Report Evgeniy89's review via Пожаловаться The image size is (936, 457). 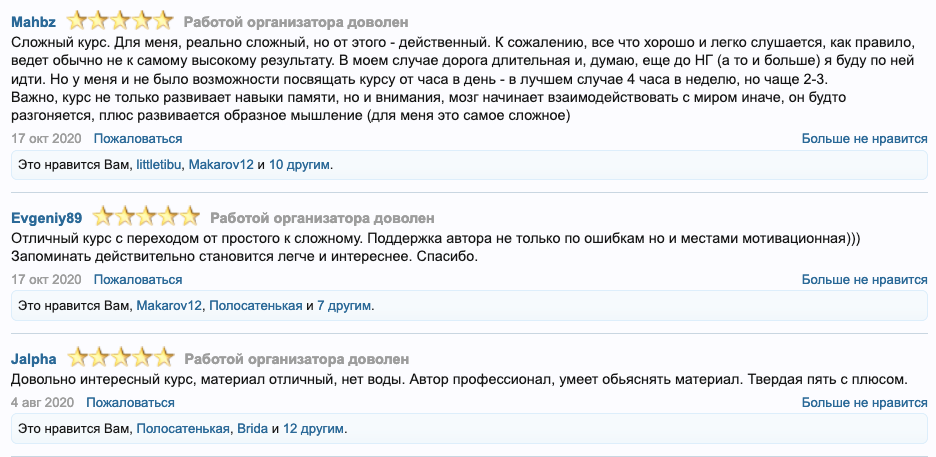tap(138, 279)
